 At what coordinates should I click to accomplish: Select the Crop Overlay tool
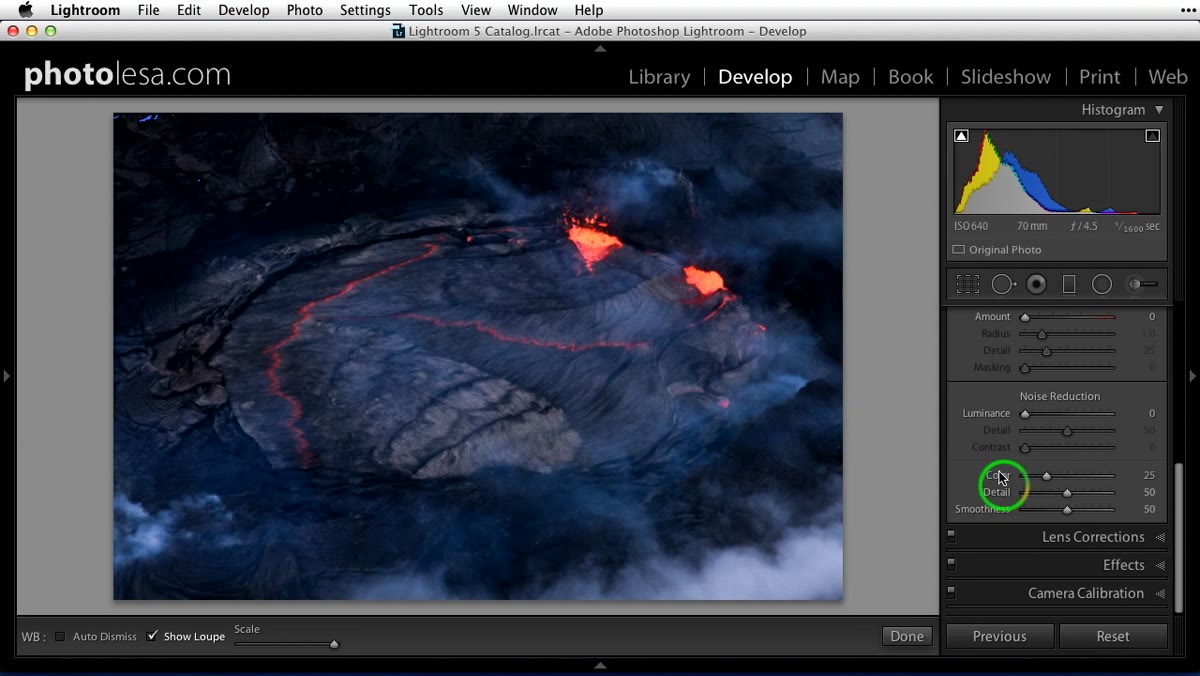click(x=967, y=284)
